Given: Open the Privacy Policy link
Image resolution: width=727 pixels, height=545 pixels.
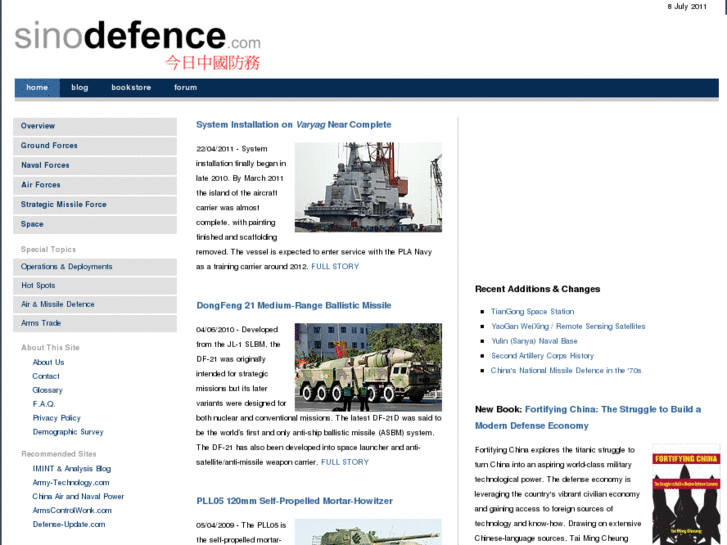Looking at the screenshot, I should click(57, 418).
